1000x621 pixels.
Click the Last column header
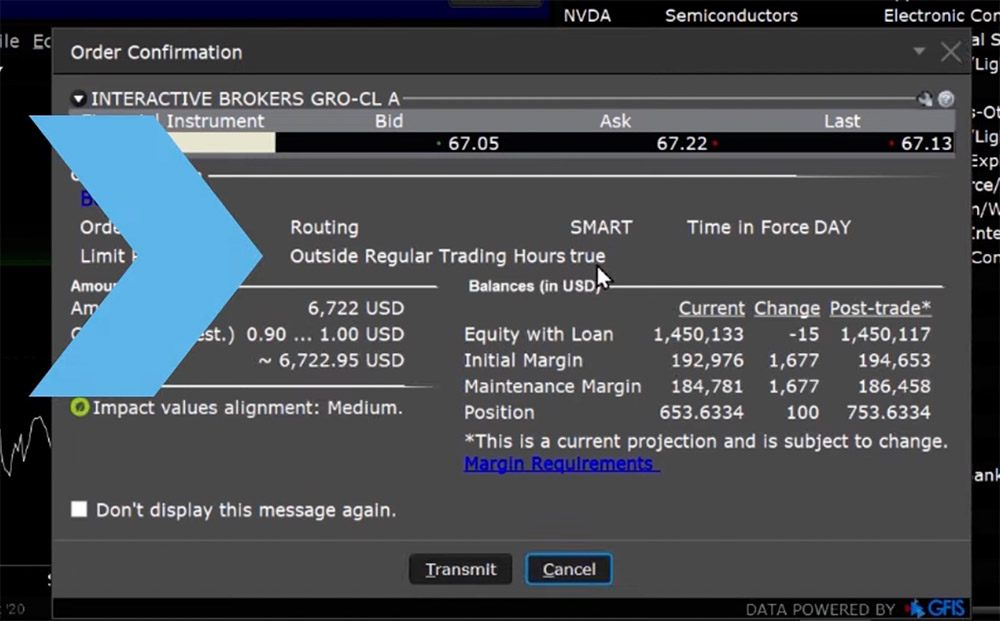841,121
